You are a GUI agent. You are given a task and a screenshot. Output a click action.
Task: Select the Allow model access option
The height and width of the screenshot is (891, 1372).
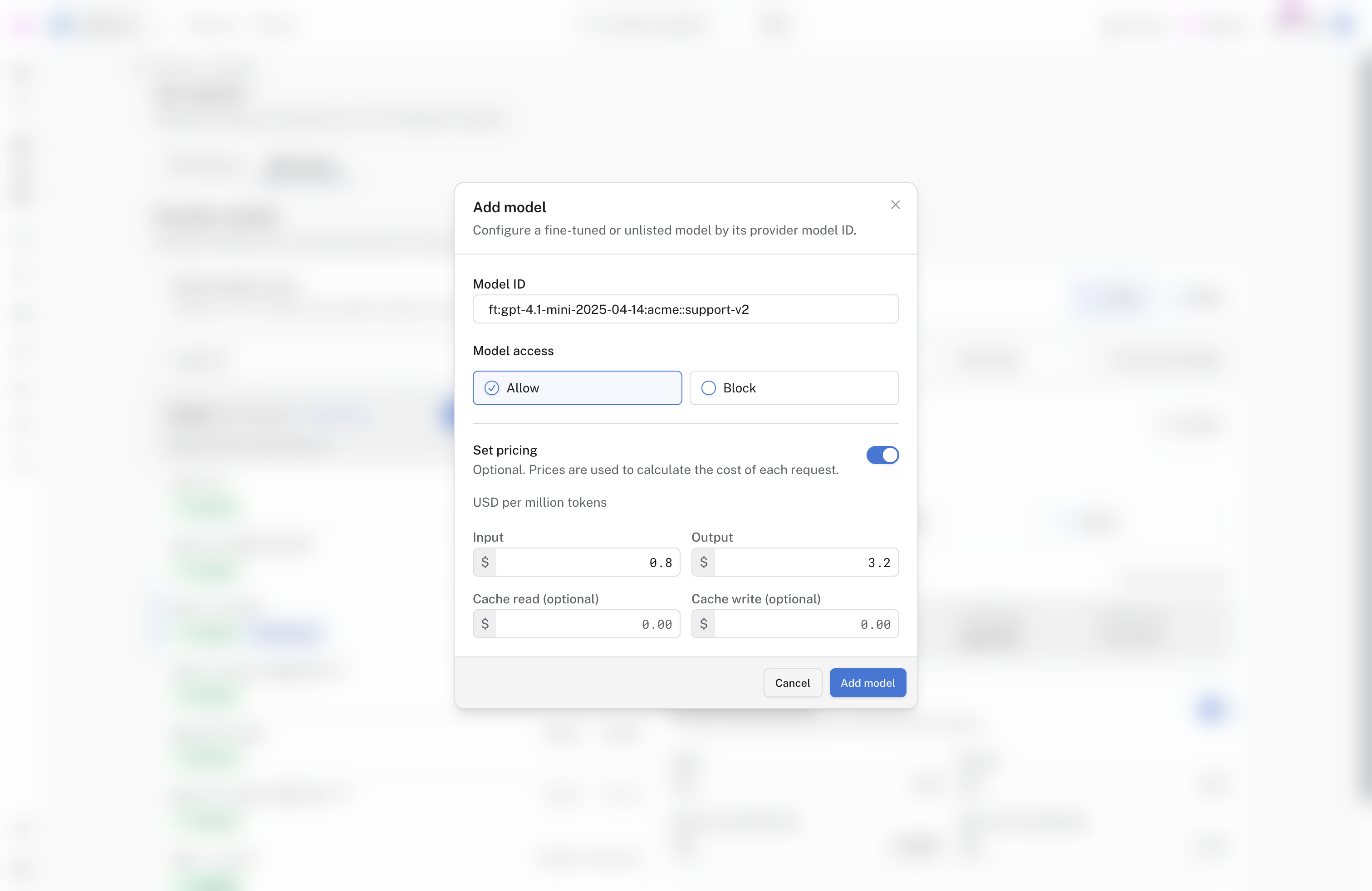pos(577,388)
